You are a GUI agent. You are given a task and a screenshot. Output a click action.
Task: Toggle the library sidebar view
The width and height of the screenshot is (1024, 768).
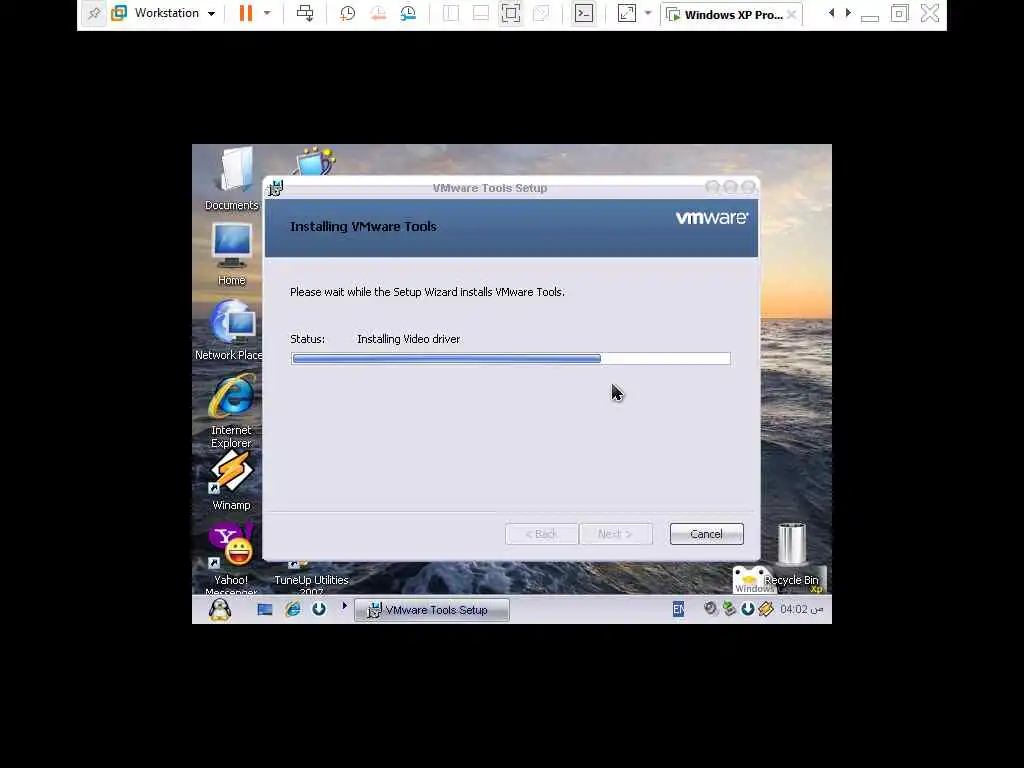click(451, 13)
